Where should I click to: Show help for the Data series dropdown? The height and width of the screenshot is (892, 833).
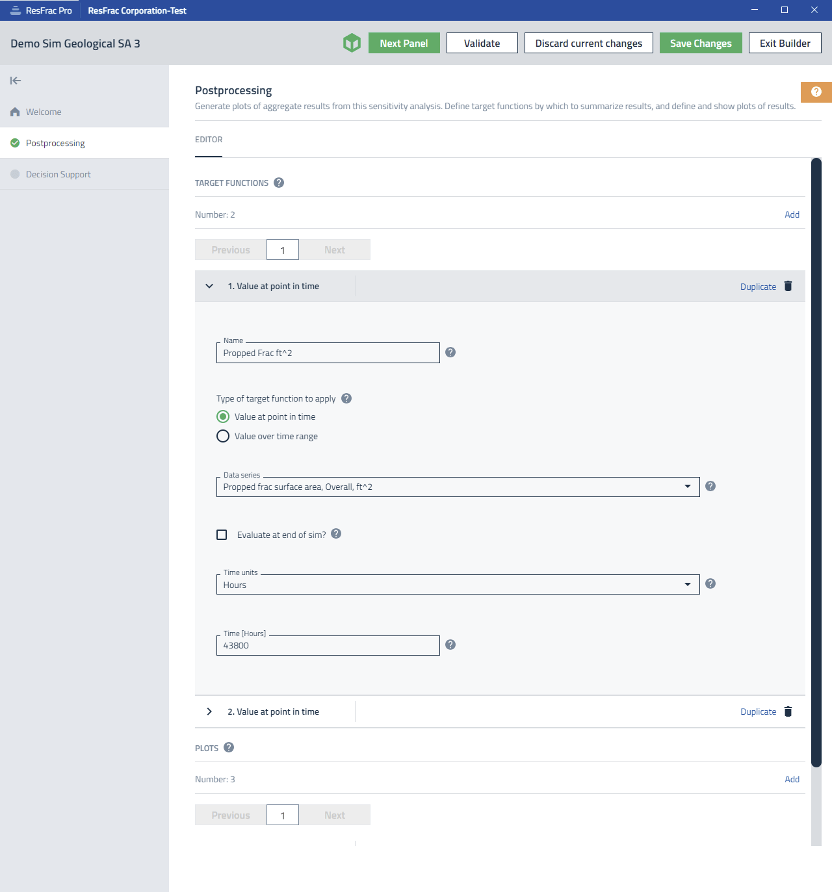pyautogui.click(x=710, y=486)
